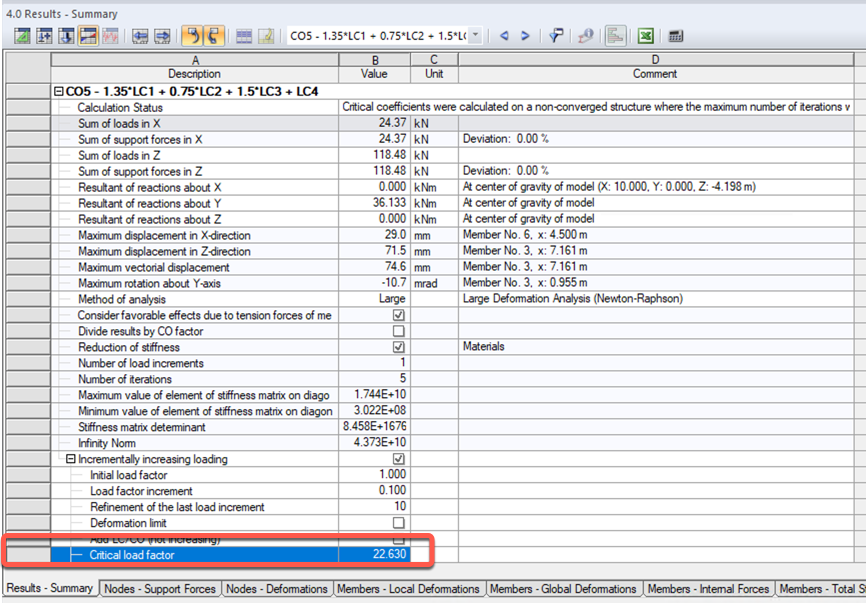Select next load case with blue right arrow
This screenshot has height=603, width=866.
pyautogui.click(x=525, y=36)
